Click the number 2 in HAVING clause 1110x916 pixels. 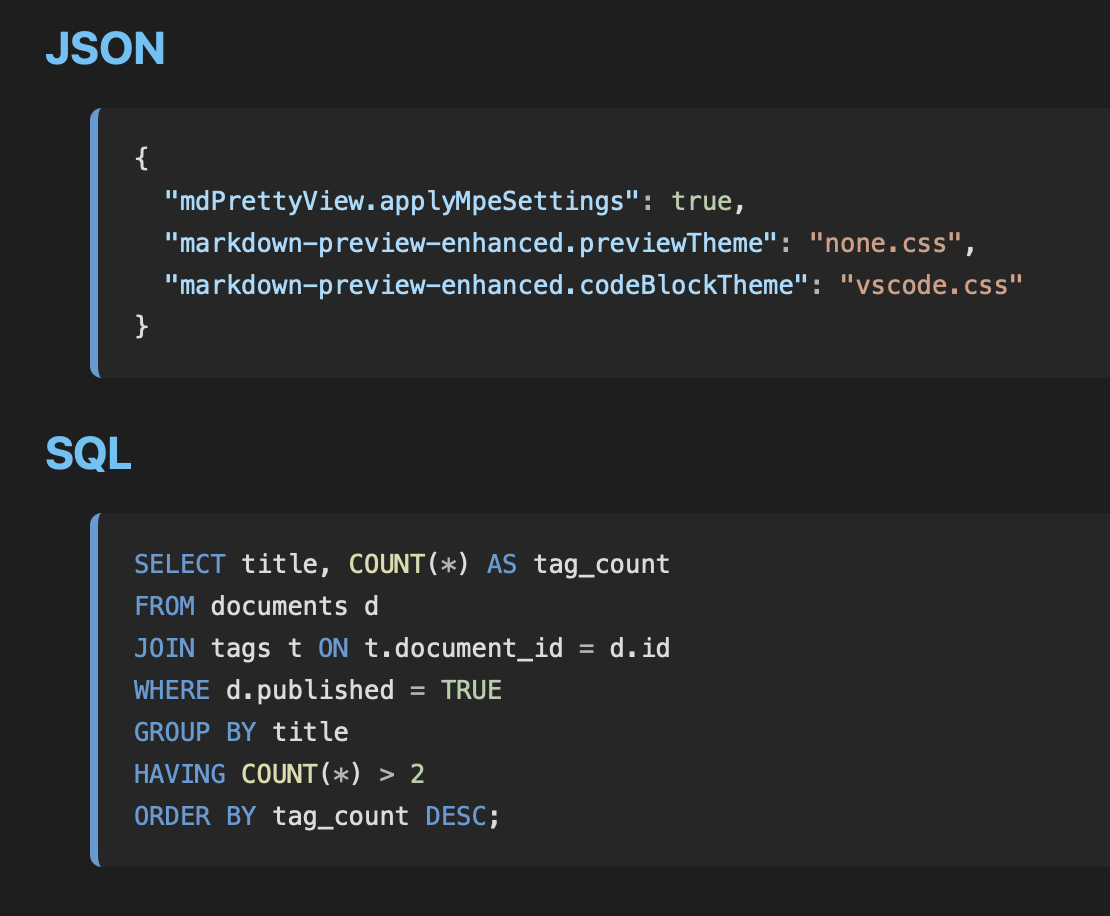(x=417, y=774)
